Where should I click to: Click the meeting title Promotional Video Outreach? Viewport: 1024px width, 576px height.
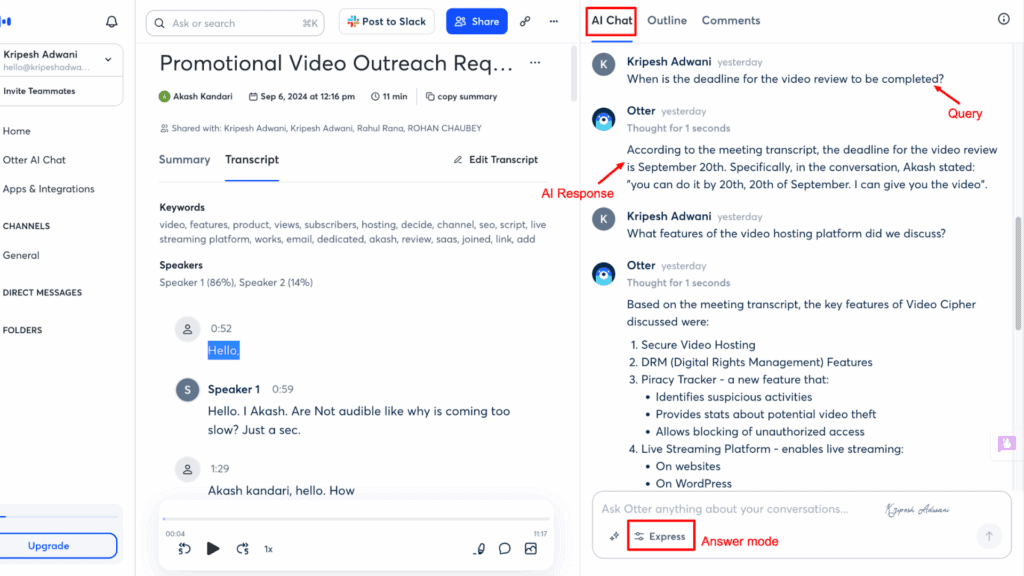click(336, 63)
